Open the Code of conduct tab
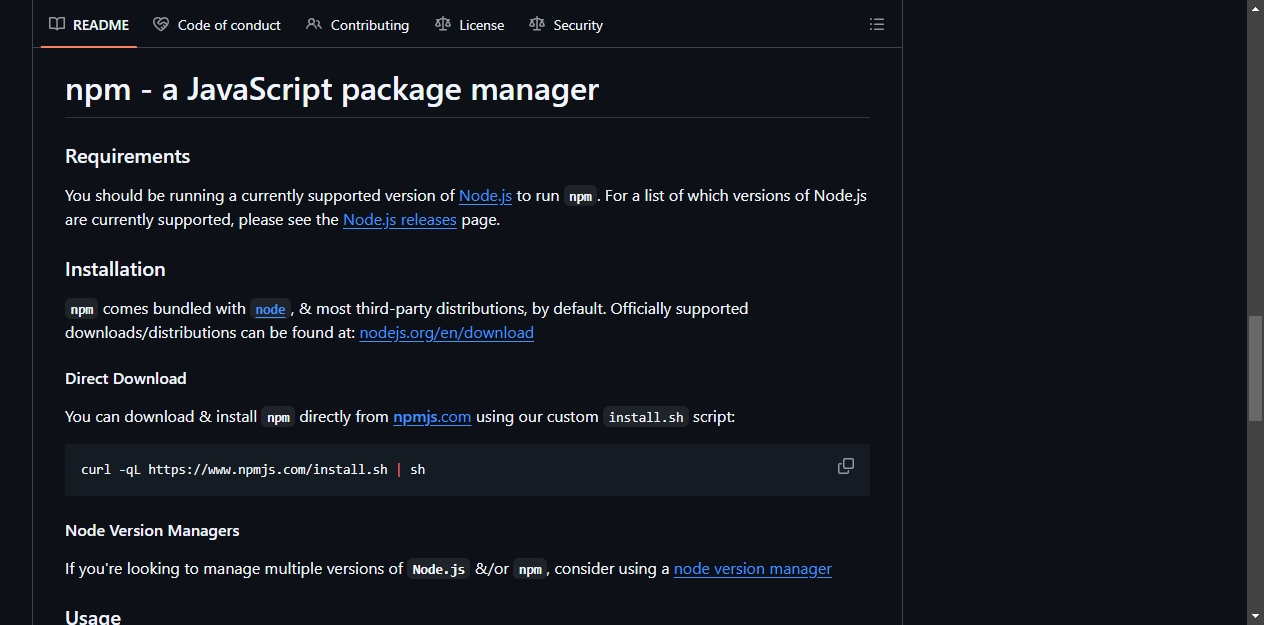 coord(217,24)
